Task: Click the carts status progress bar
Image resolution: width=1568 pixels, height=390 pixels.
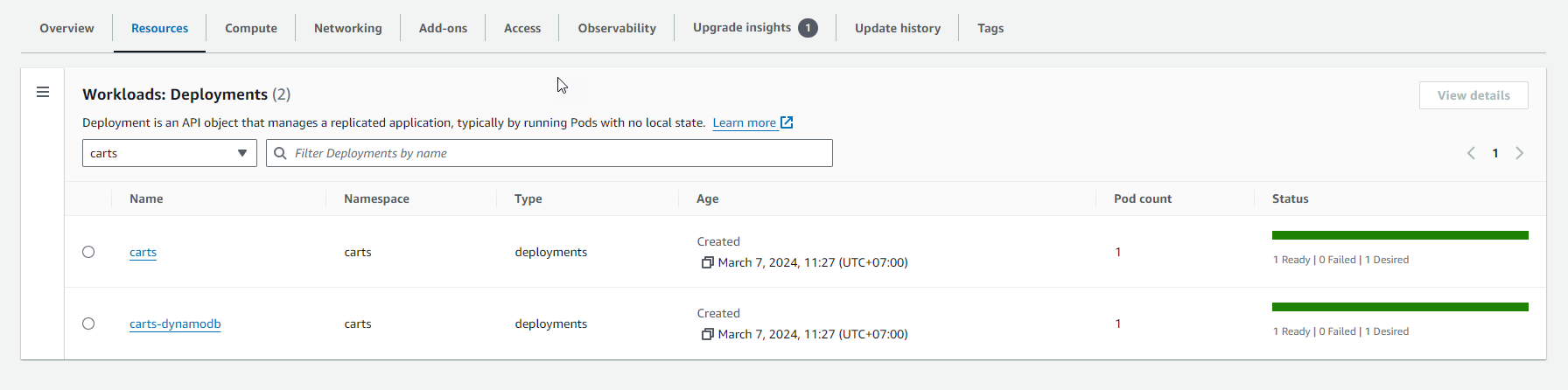Action: [1400, 235]
